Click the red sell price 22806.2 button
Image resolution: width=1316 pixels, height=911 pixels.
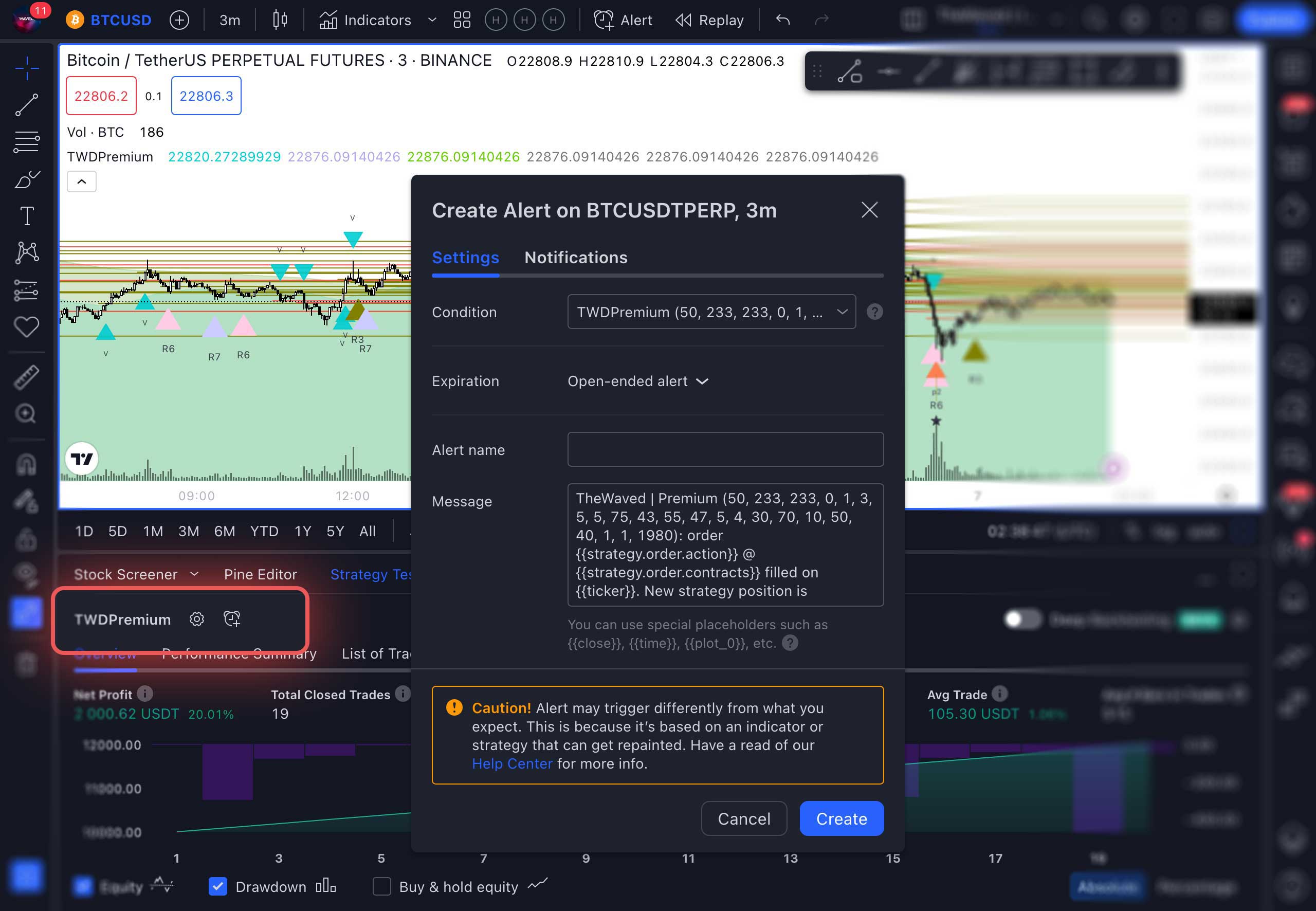[x=101, y=96]
